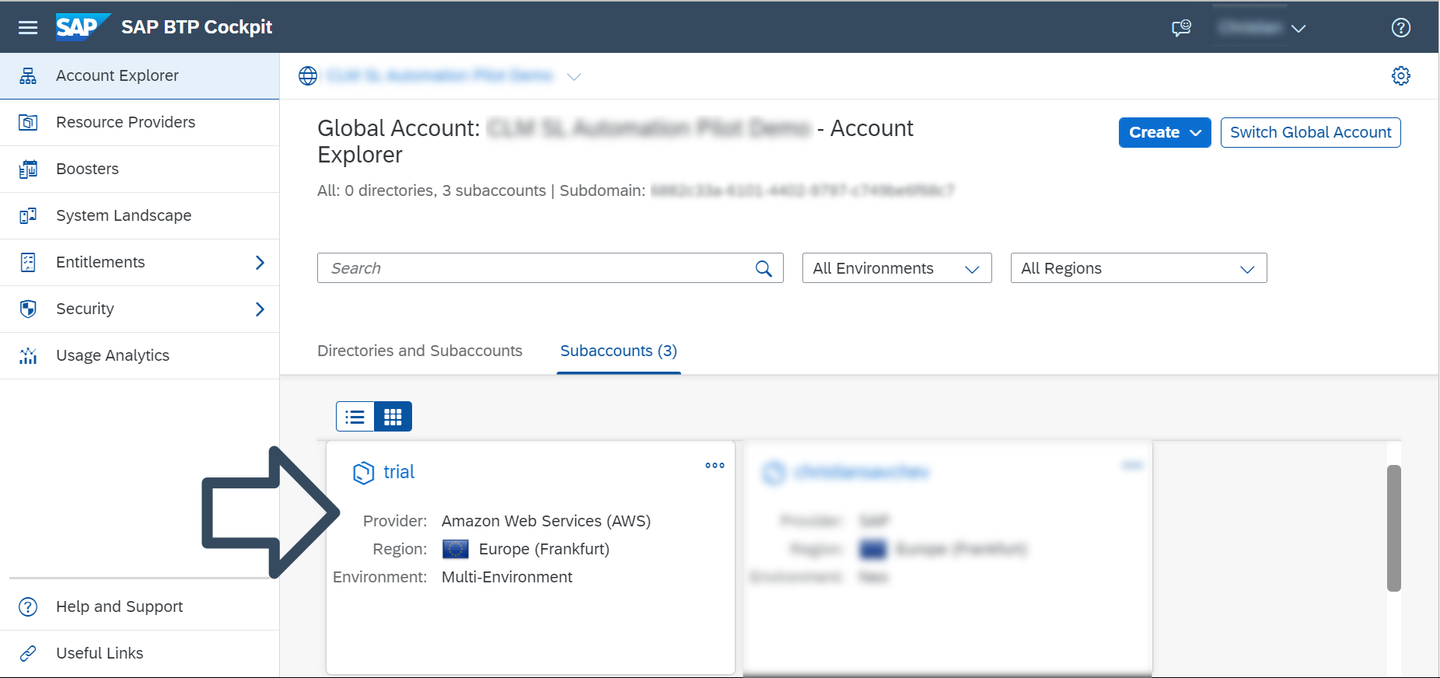Screen dimensions: 1440x678
Task: Open Account Explorer in sidebar
Action: pyautogui.click(x=139, y=75)
